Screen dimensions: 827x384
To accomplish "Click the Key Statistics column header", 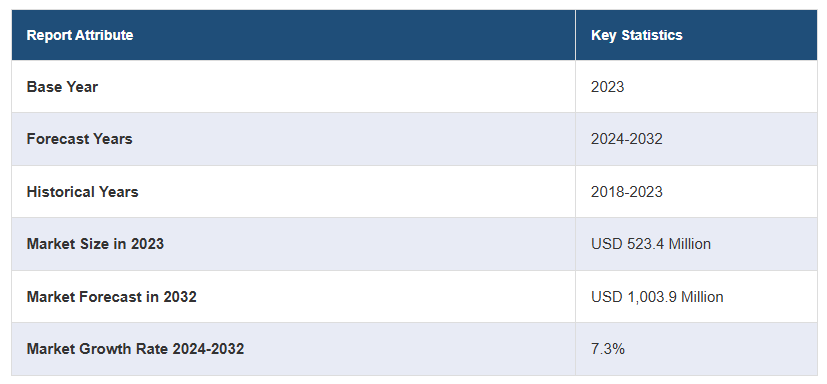I will (696, 35).
